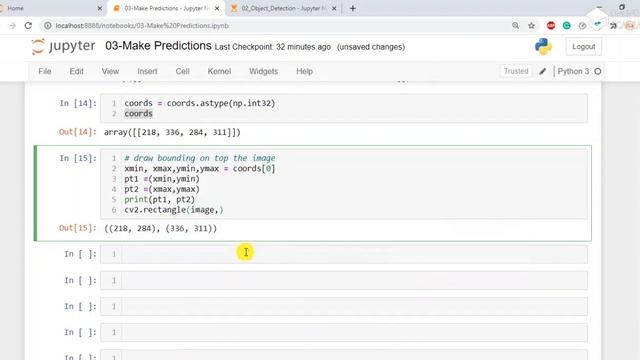
Task: Click the second empty code cell
Action: click(344, 280)
